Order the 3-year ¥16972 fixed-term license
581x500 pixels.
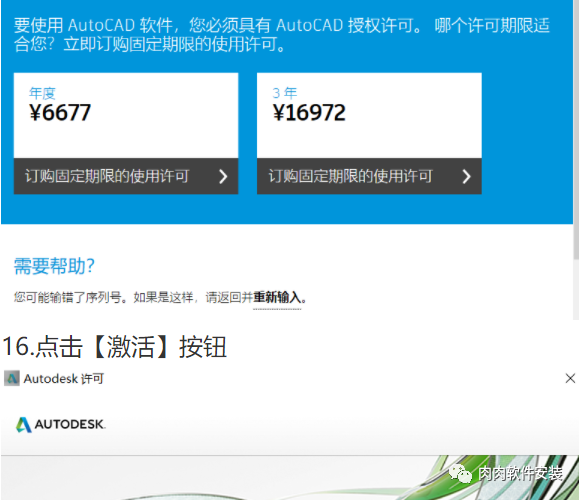pos(369,176)
